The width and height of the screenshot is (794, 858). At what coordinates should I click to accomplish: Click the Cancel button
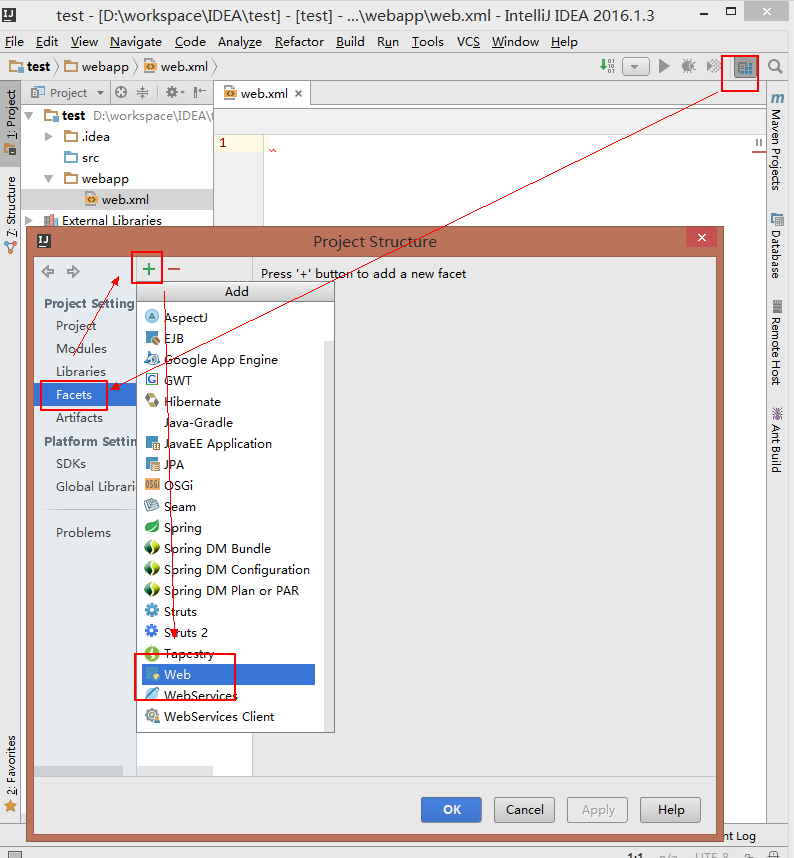(524, 810)
